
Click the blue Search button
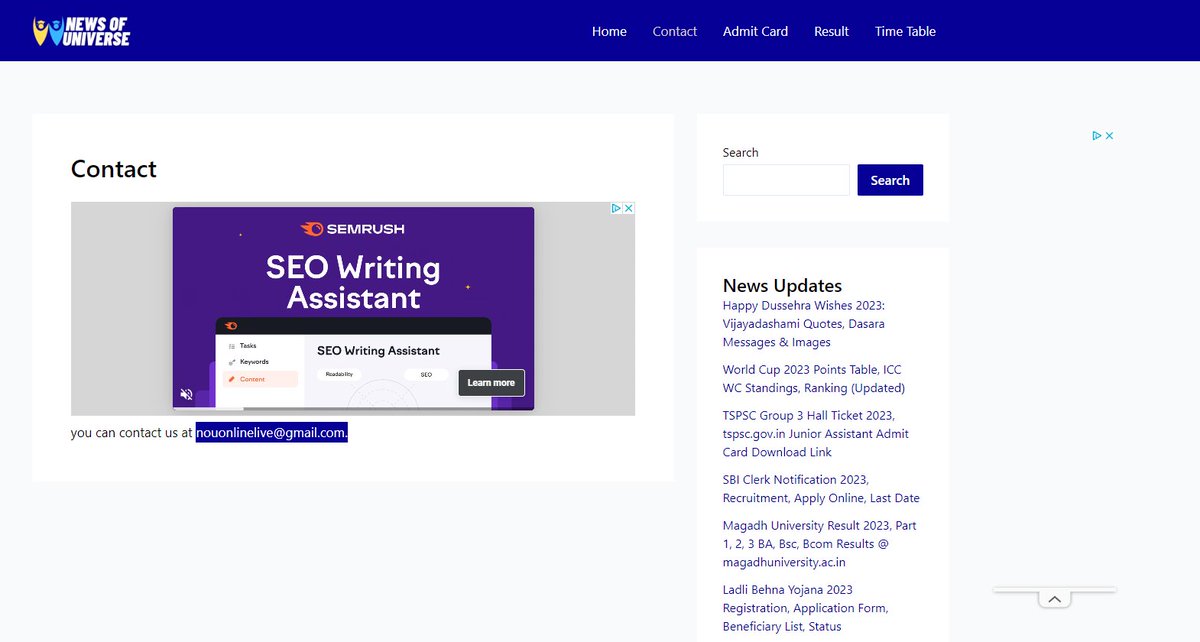tap(890, 180)
